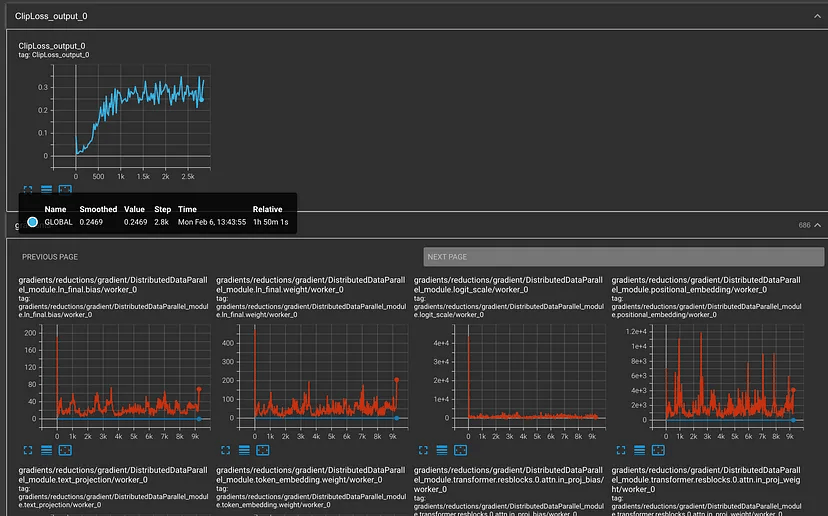Toggle y-axis log scale for positional_embedding chart
828x516 pixels.
639,450
